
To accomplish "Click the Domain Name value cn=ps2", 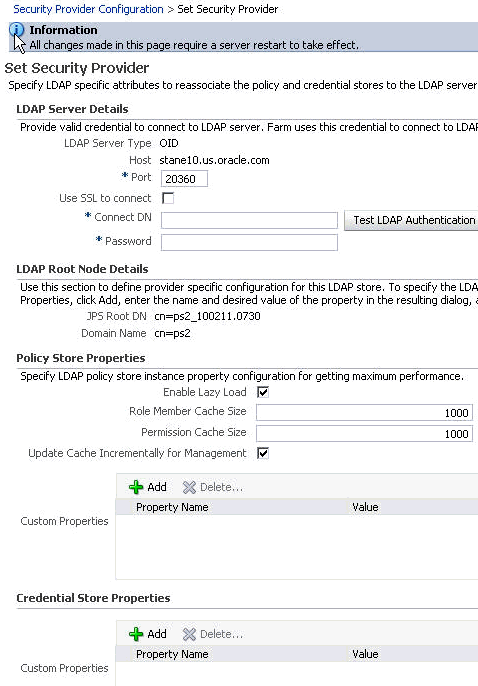I will (x=172, y=333).
